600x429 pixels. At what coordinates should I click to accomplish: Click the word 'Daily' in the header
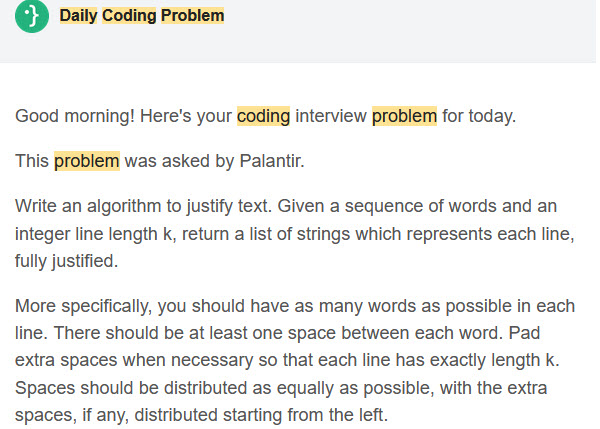(78, 16)
